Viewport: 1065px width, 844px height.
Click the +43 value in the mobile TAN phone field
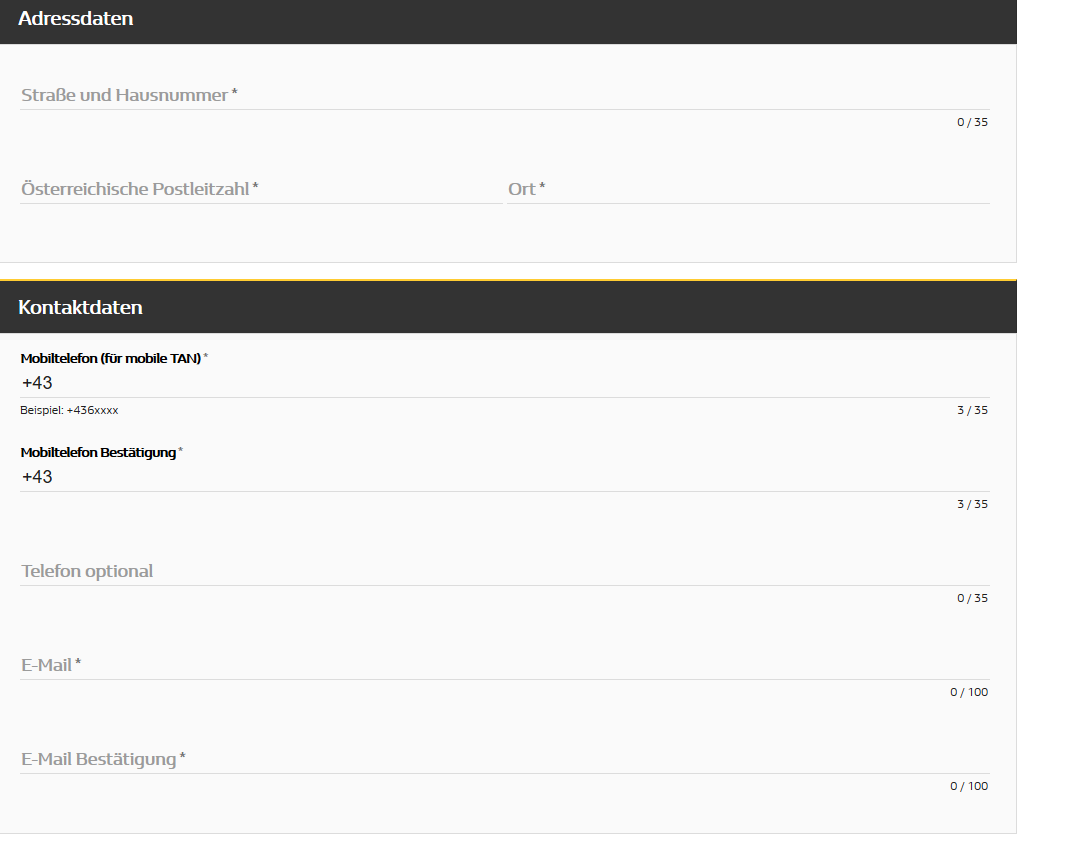point(37,383)
